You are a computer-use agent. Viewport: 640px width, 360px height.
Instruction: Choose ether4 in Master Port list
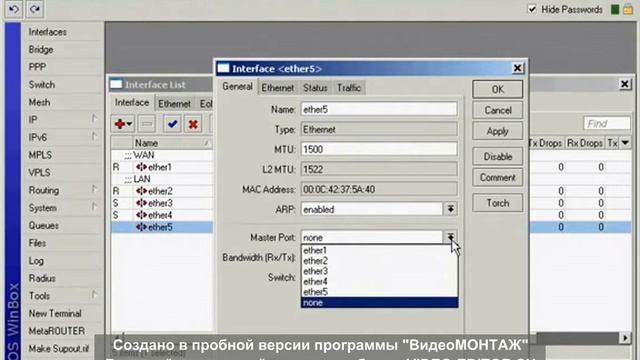click(x=379, y=282)
